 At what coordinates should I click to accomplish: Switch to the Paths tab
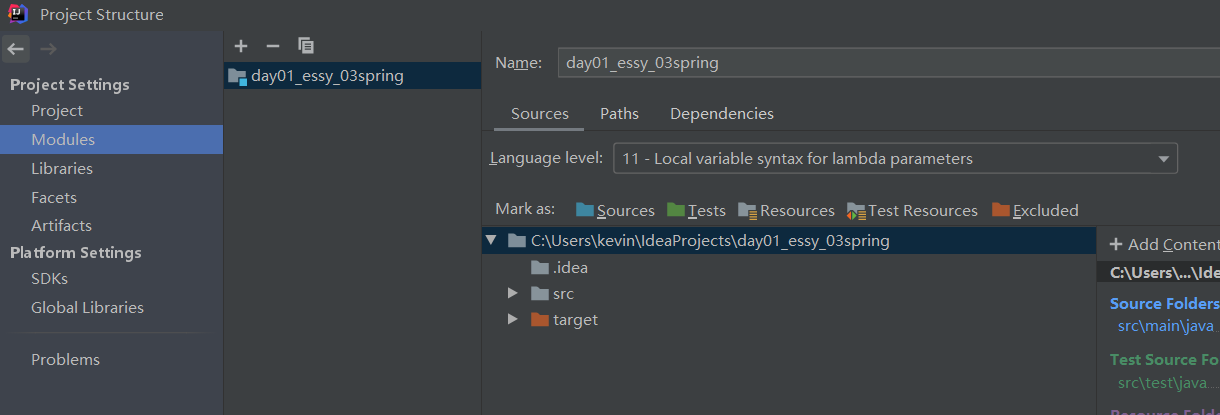[x=619, y=114]
